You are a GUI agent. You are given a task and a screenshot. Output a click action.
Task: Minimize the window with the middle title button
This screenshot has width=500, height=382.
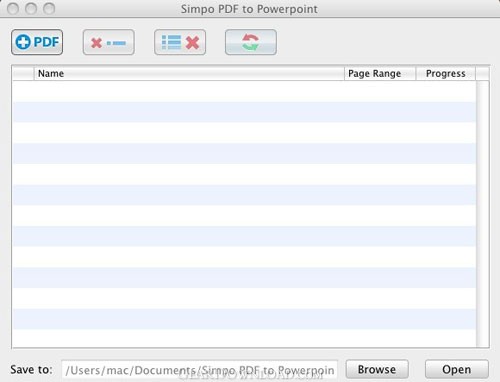pyautogui.click(x=31, y=8)
